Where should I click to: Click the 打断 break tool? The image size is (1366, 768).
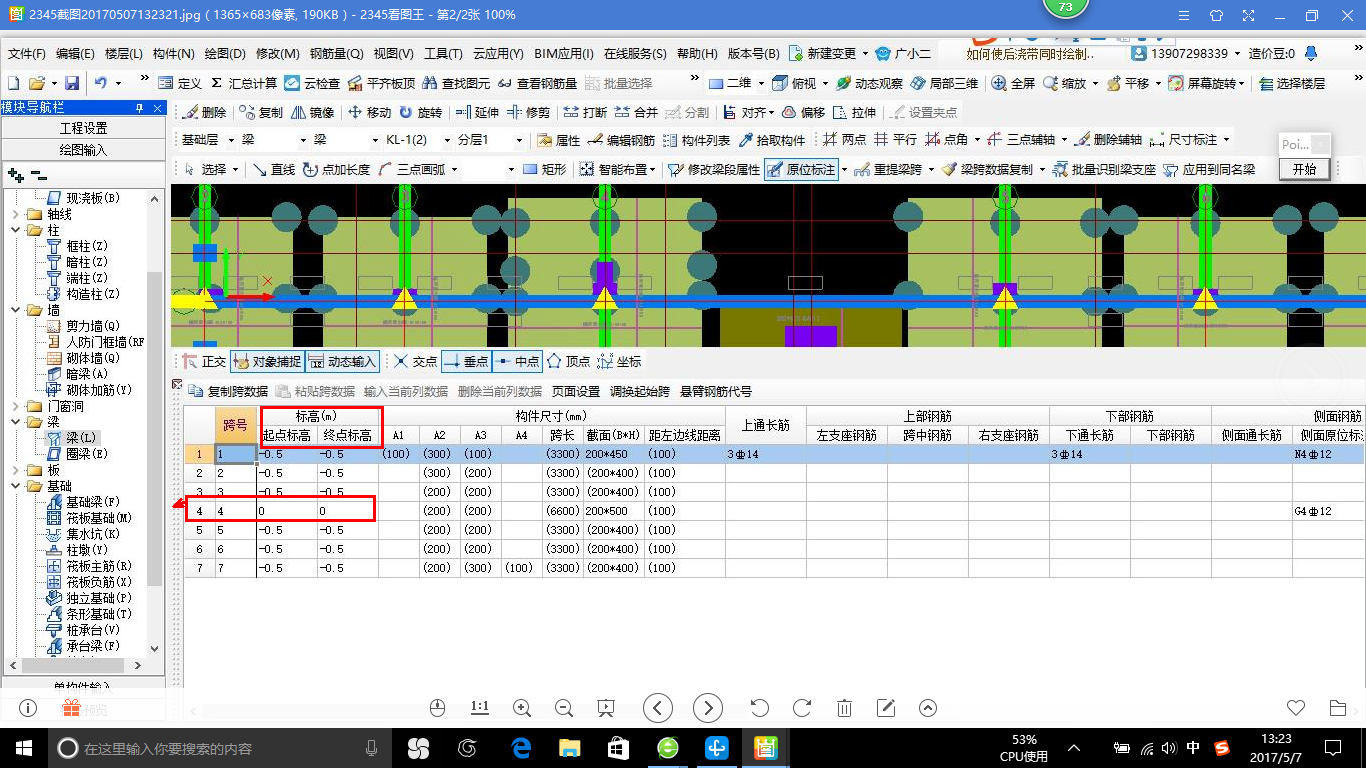(585, 113)
